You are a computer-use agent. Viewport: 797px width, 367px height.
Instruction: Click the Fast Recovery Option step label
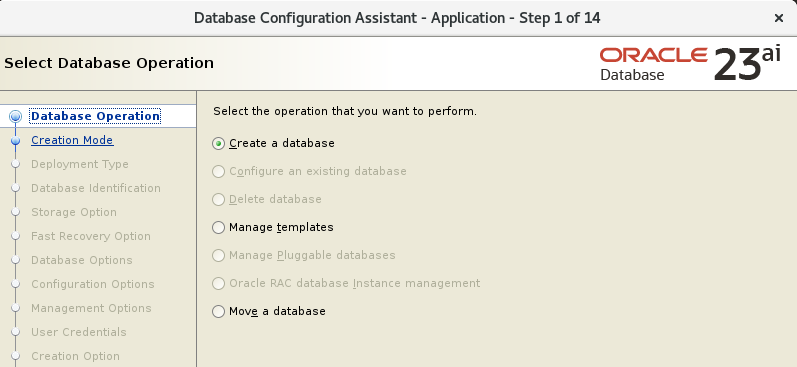(x=91, y=236)
